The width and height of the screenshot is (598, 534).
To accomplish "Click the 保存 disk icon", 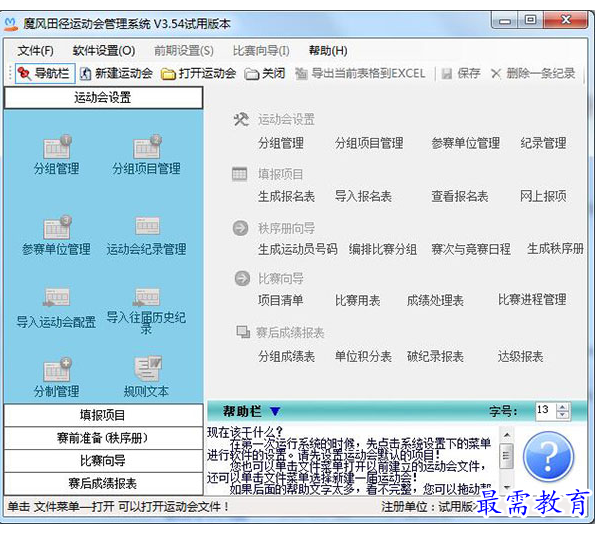I will (x=446, y=73).
